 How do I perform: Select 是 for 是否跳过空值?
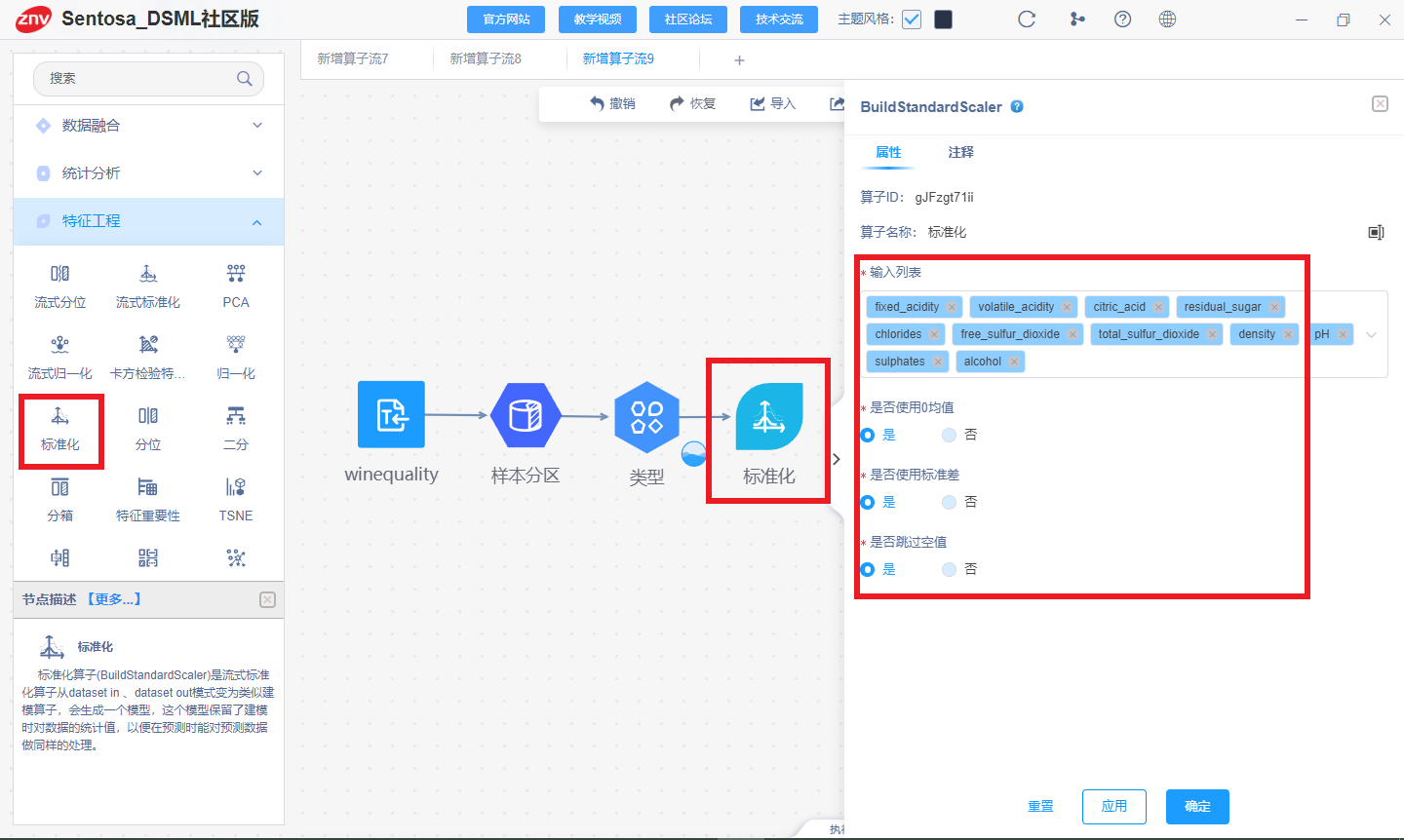tap(868, 569)
